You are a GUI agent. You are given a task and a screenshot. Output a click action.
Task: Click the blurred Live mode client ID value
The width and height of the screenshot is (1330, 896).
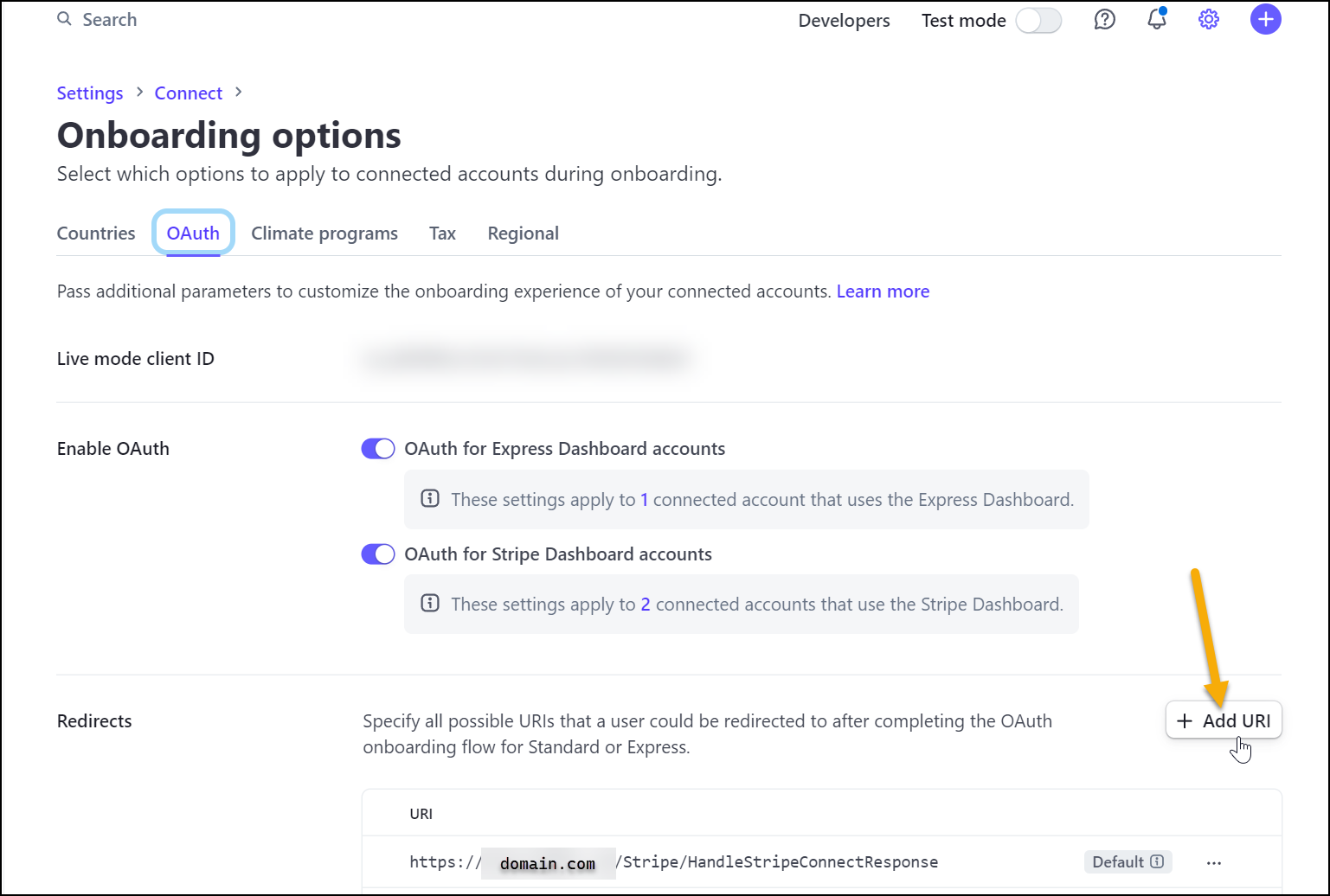coord(526,359)
